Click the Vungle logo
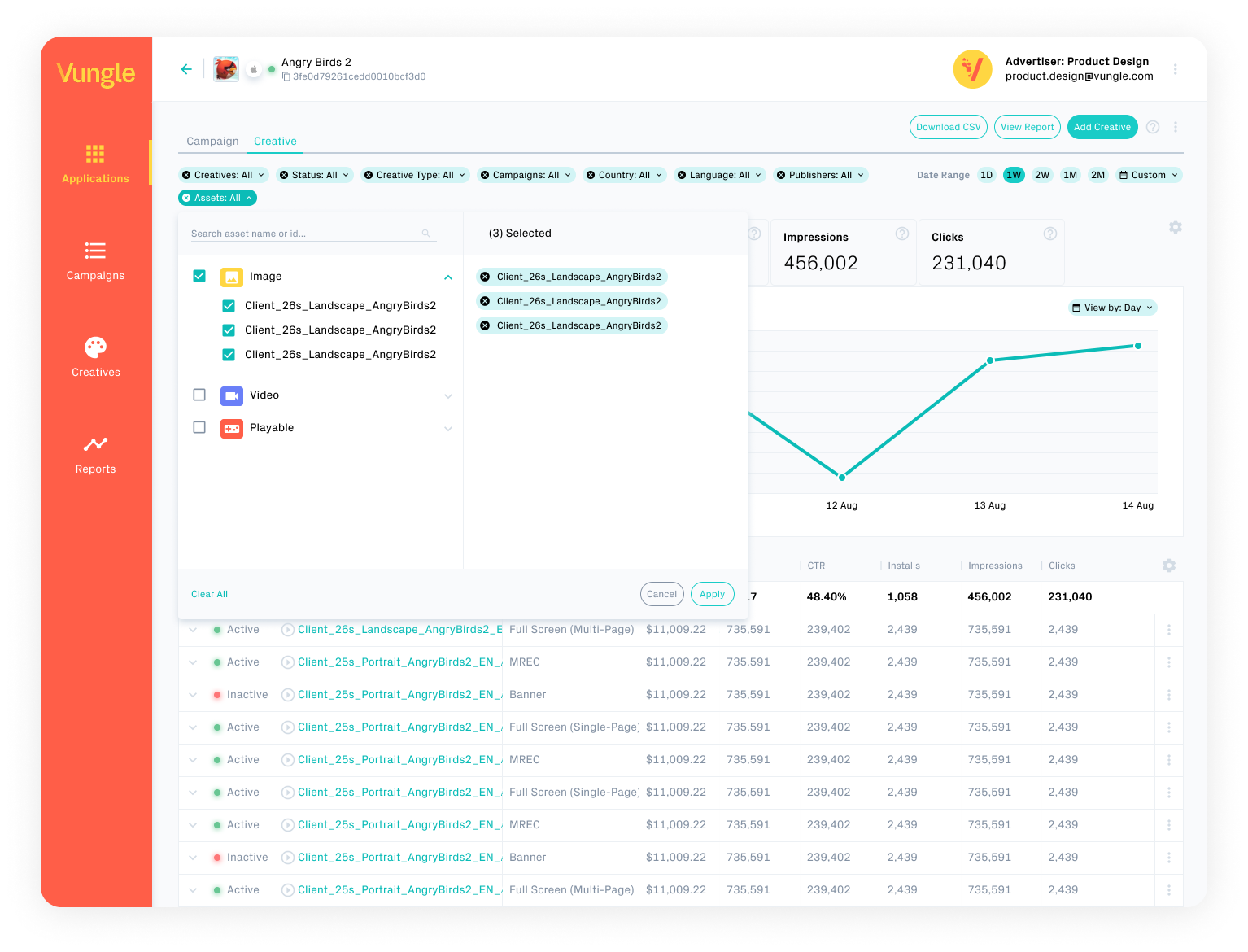 [x=96, y=73]
